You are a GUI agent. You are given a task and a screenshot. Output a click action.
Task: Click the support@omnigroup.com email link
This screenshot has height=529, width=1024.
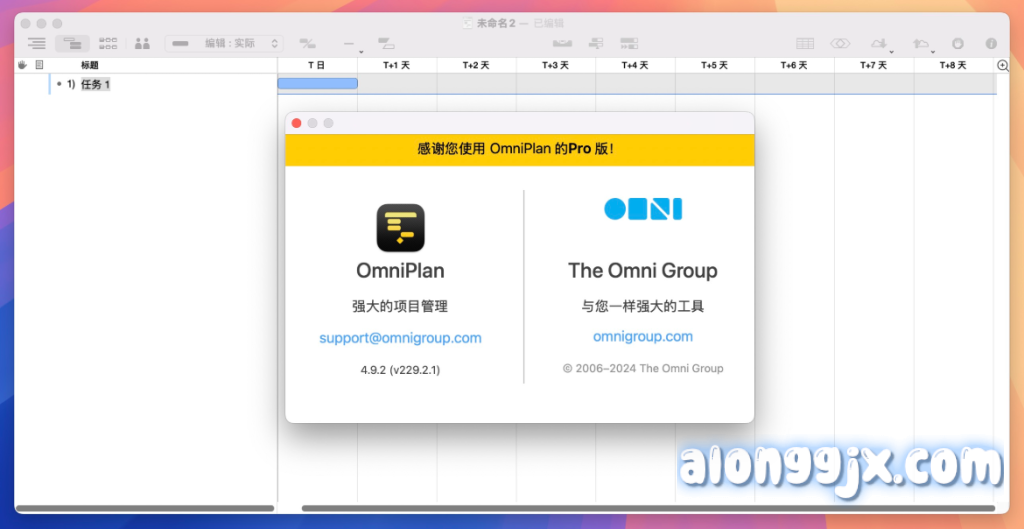400,338
